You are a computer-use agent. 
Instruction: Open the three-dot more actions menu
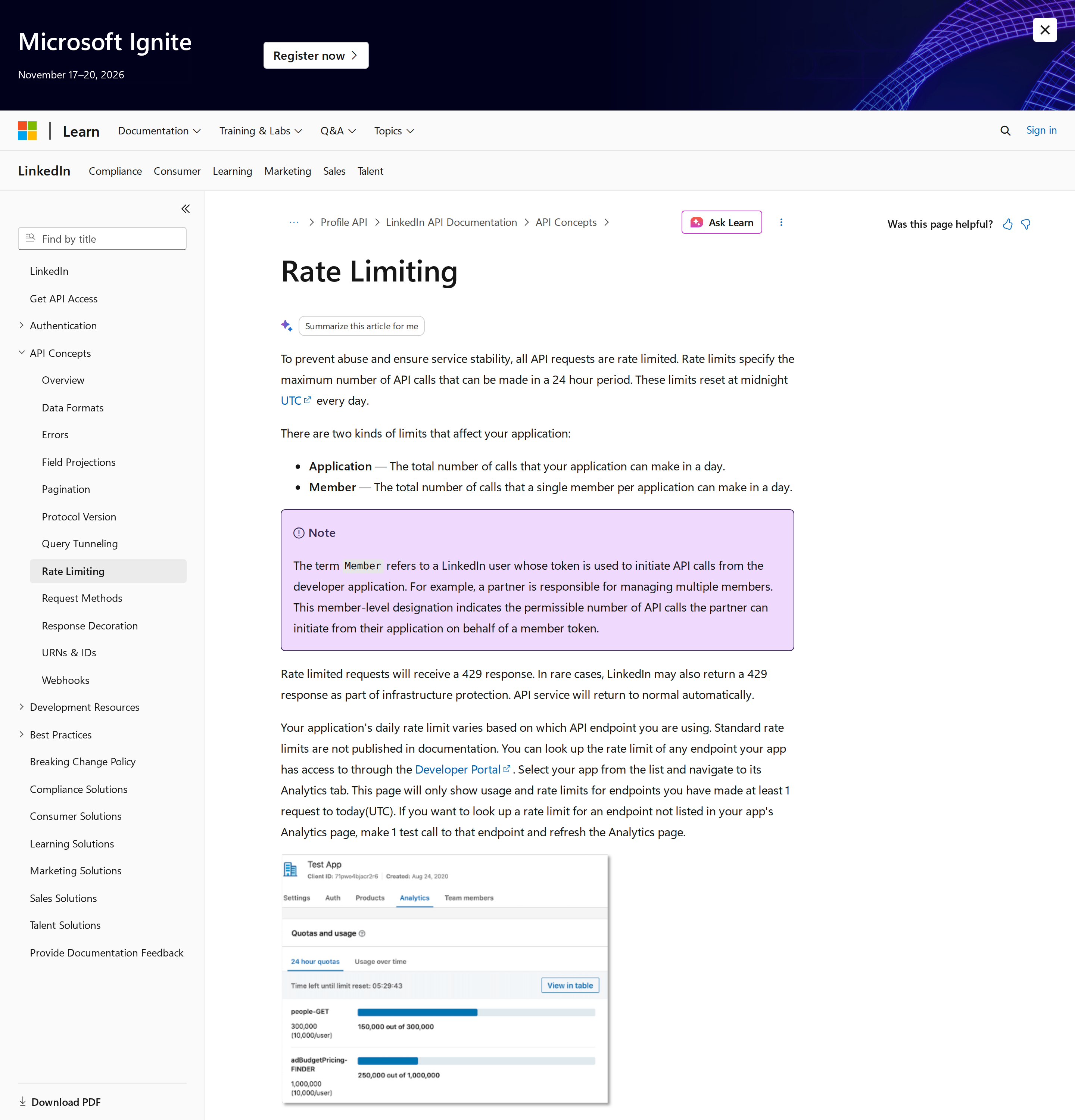(781, 222)
